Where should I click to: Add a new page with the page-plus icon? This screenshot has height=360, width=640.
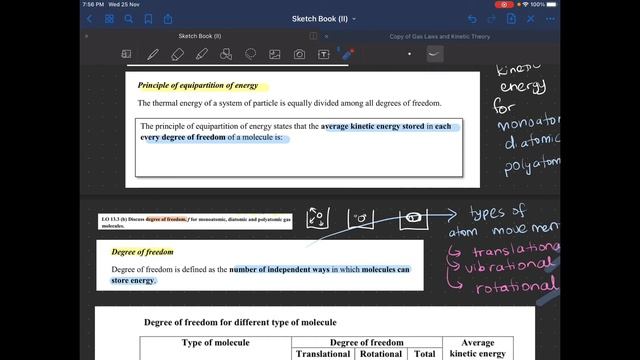coord(511,19)
